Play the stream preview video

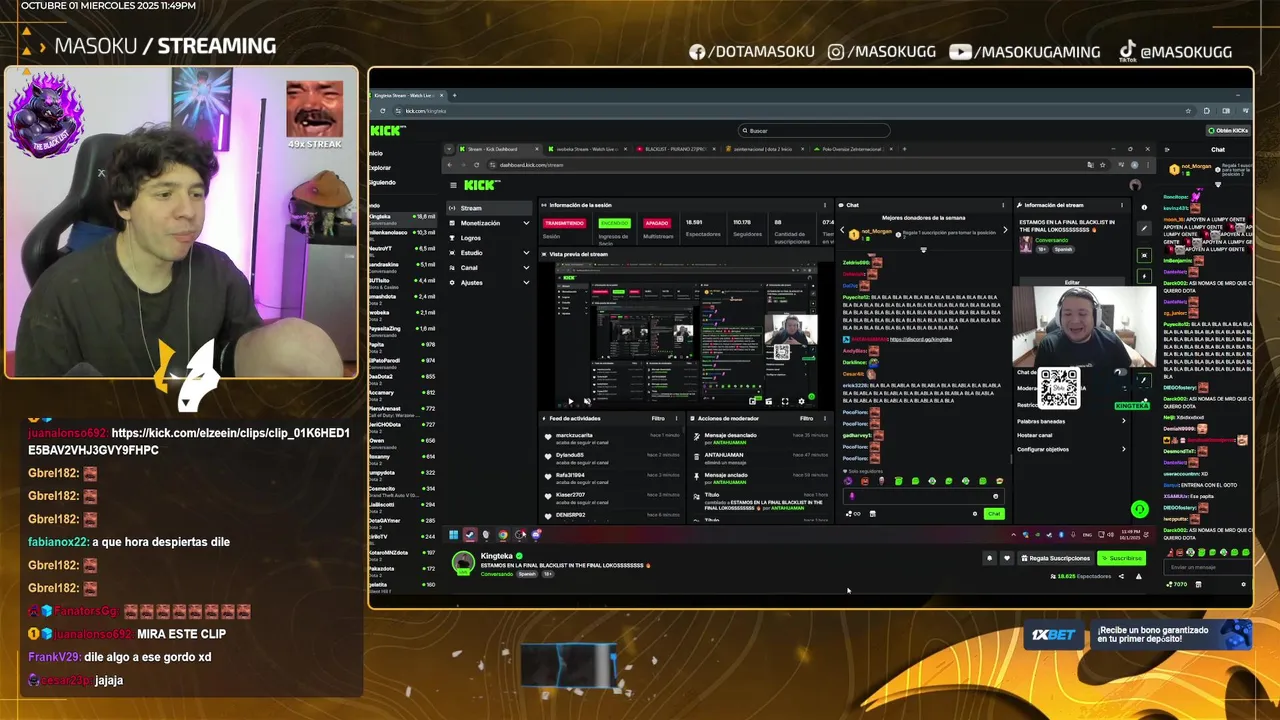tap(571, 401)
